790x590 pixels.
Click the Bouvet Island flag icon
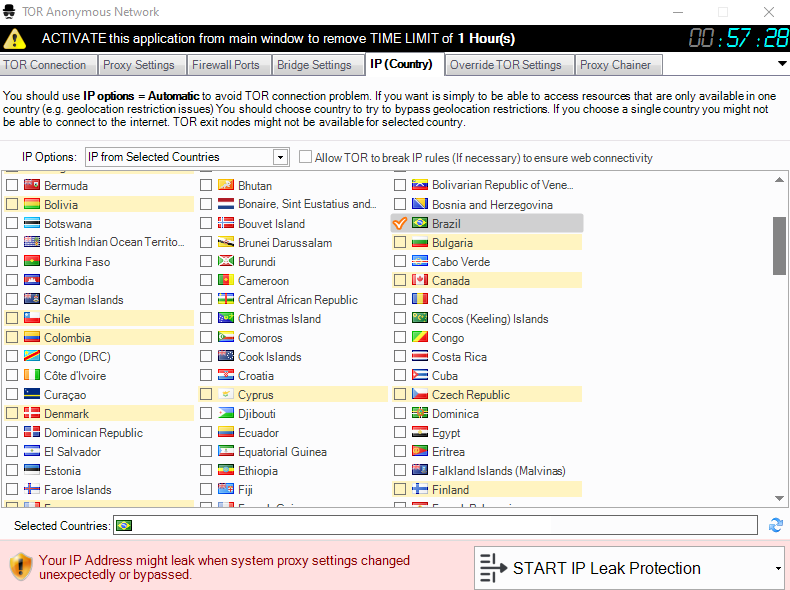pyautogui.click(x=226, y=224)
